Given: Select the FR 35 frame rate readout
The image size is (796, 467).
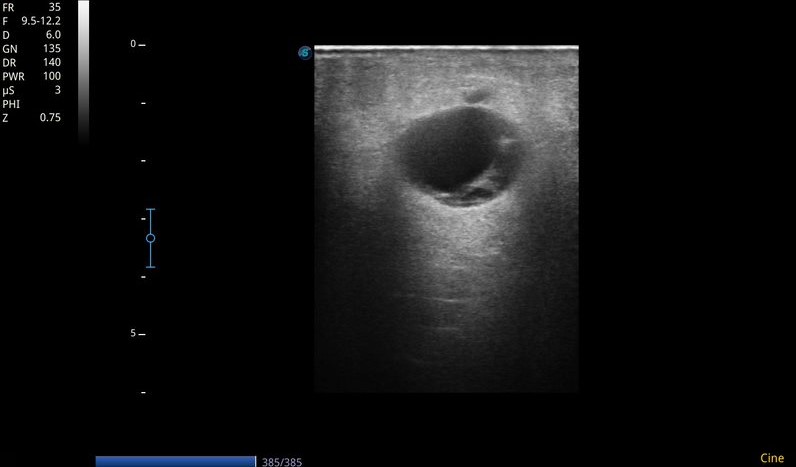Looking at the screenshot, I should [32, 7].
